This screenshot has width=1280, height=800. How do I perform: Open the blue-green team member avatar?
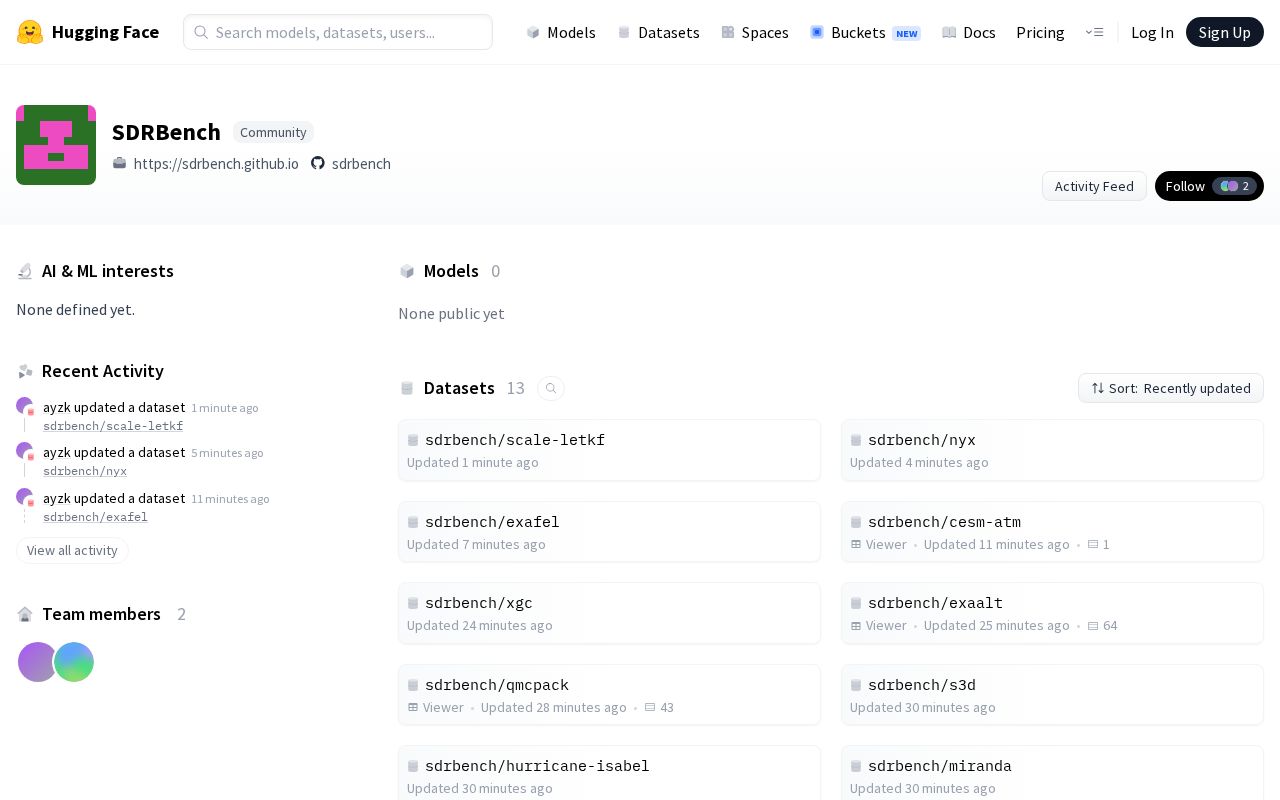(74, 662)
